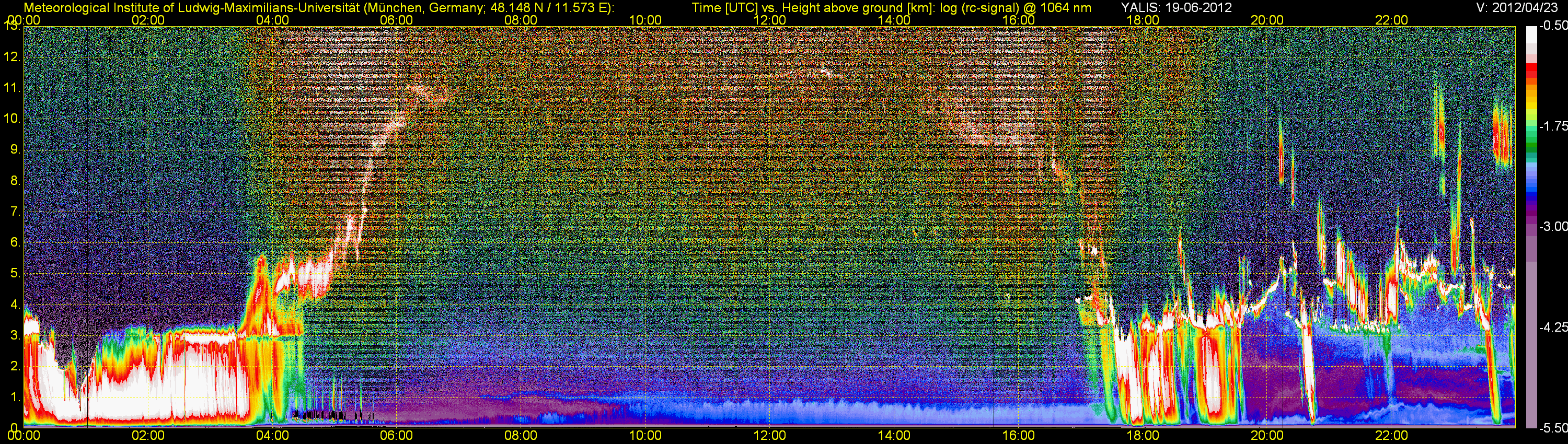Select the 04:00 label on the bottom time axis
Screen dimensions: 1568x444
(272, 436)
